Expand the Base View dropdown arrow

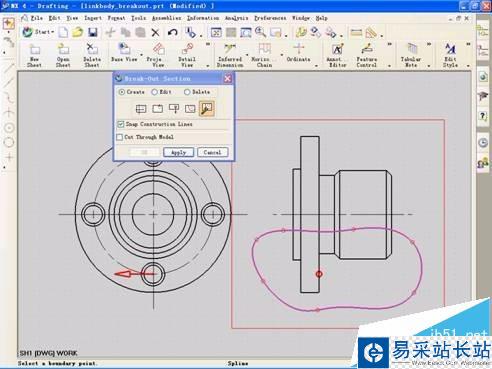[141, 54]
